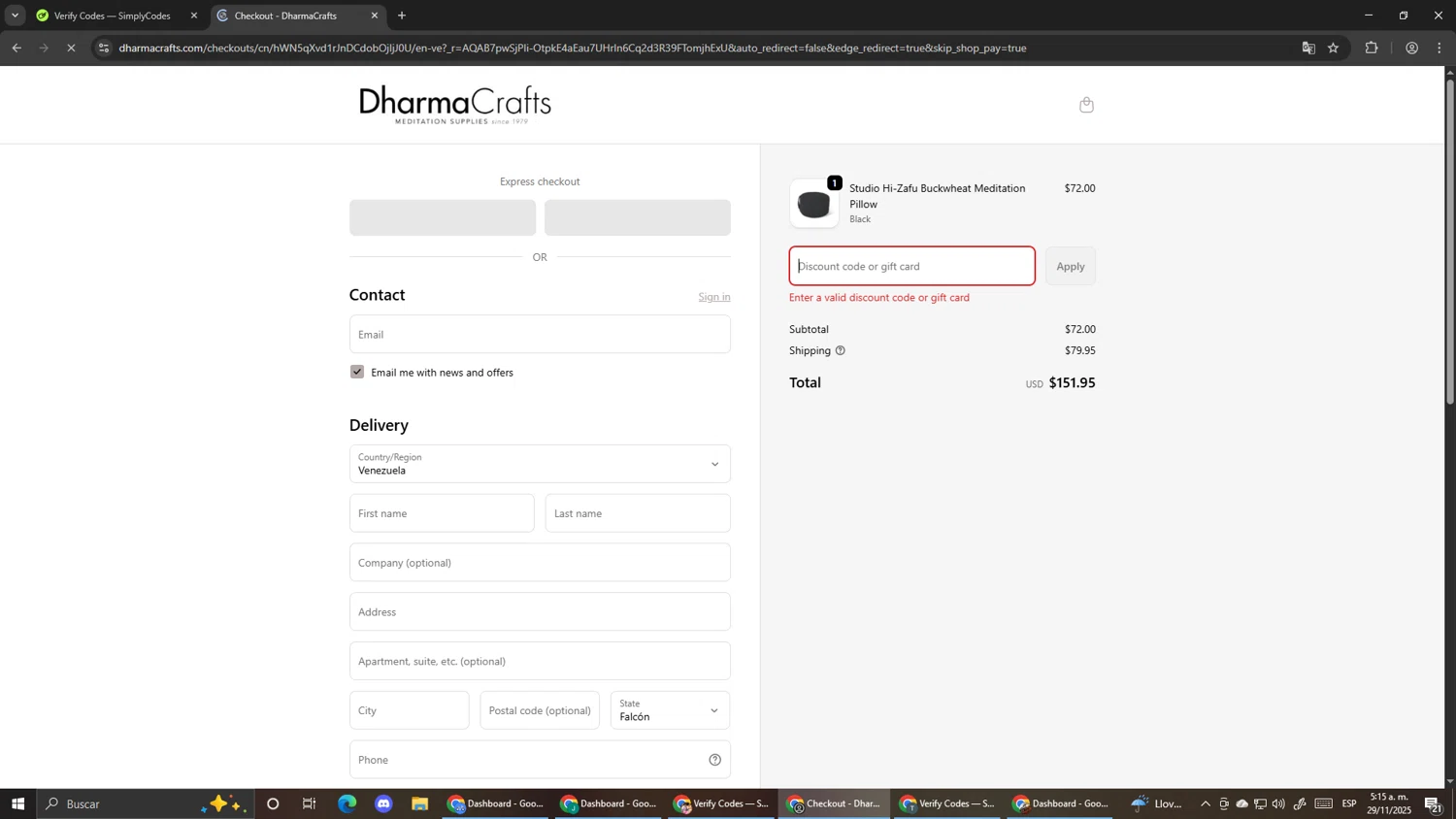Screen dimensions: 1456x819
Task: Focus the Email input field
Action: (x=540, y=334)
